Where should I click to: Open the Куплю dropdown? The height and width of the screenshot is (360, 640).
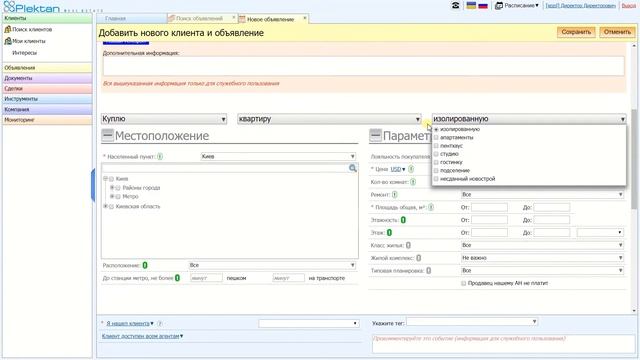pos(164,119)
